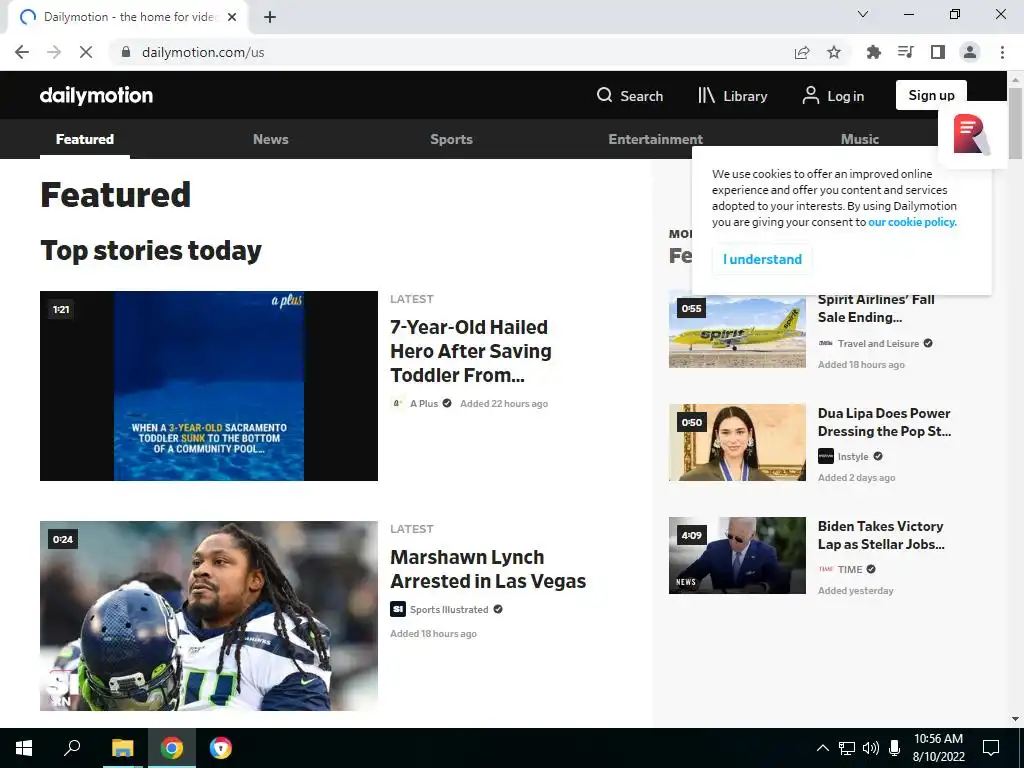
Task: Open the Chrome three-dot menu
Action: point(1002,52)
